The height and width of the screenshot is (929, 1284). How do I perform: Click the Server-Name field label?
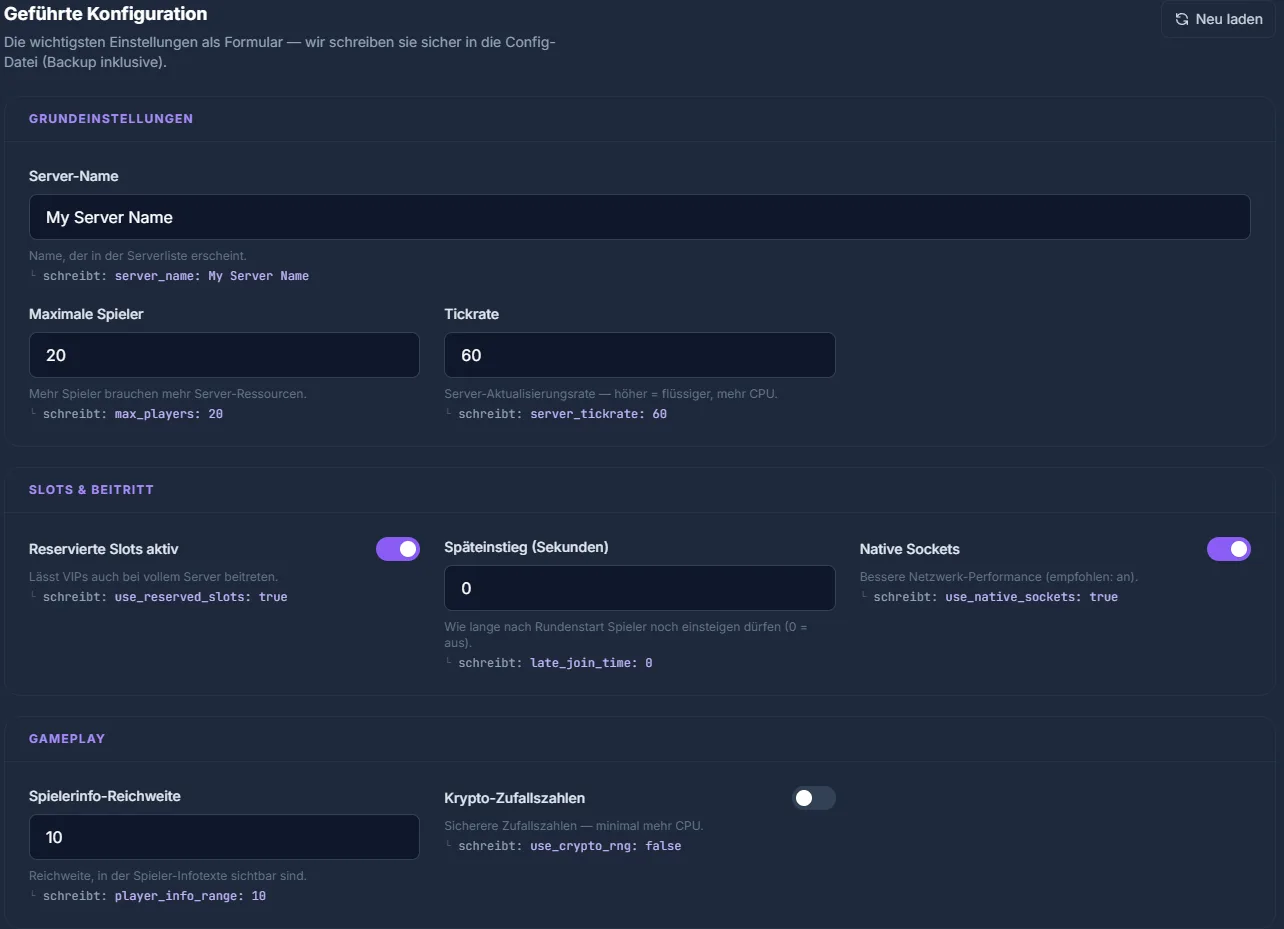74,176
